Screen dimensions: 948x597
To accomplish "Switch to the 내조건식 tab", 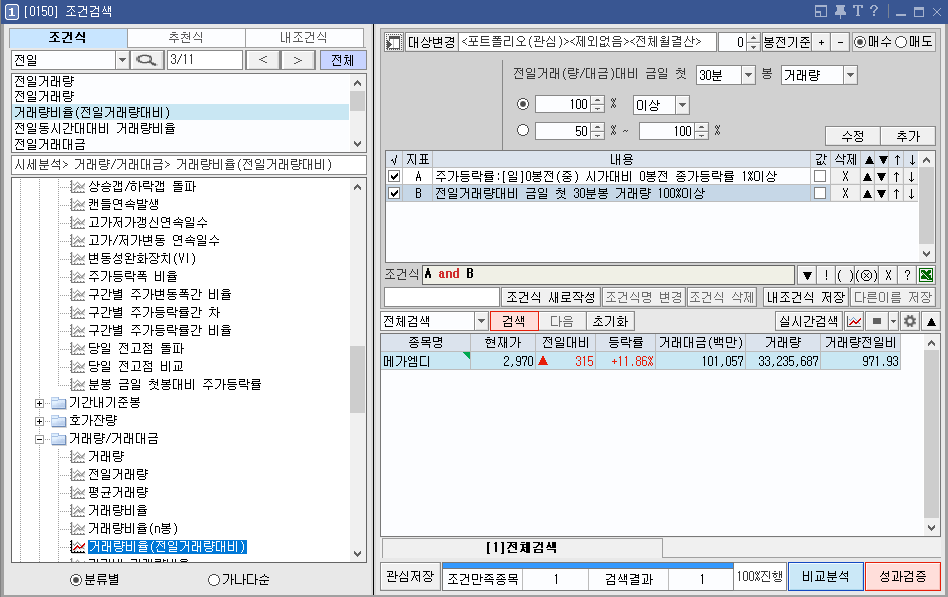I will (x=304, y=38).
